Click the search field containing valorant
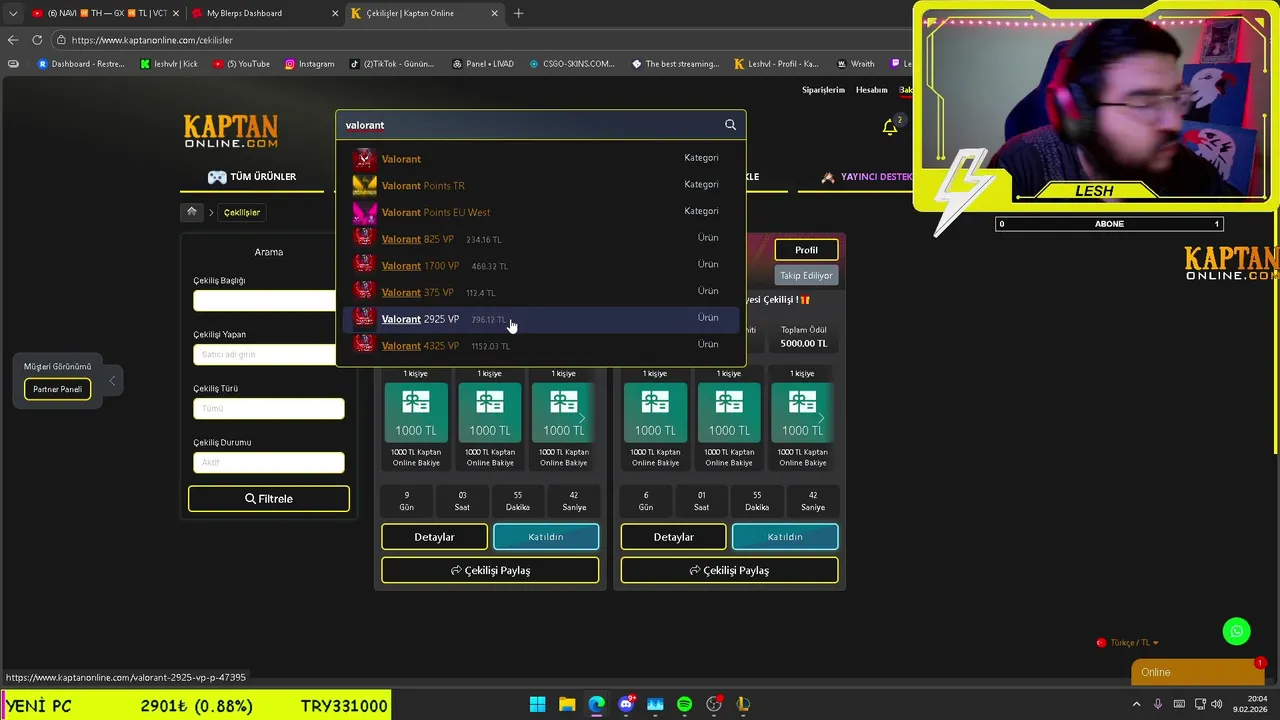Screen dimensions: 1280x720 (530, 125)
